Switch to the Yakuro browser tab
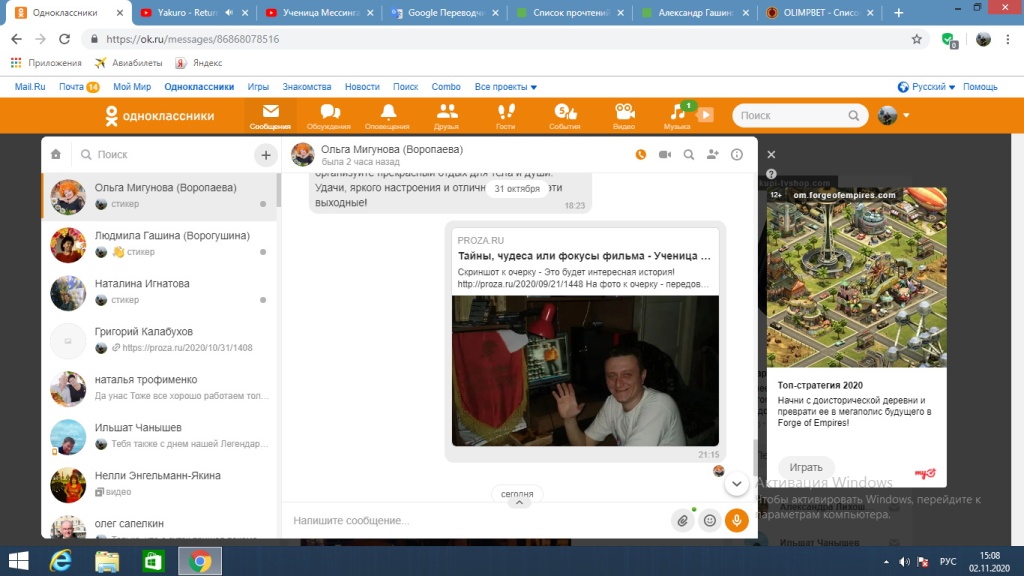This screenshot has width=1024, height=576. (193, 12)
